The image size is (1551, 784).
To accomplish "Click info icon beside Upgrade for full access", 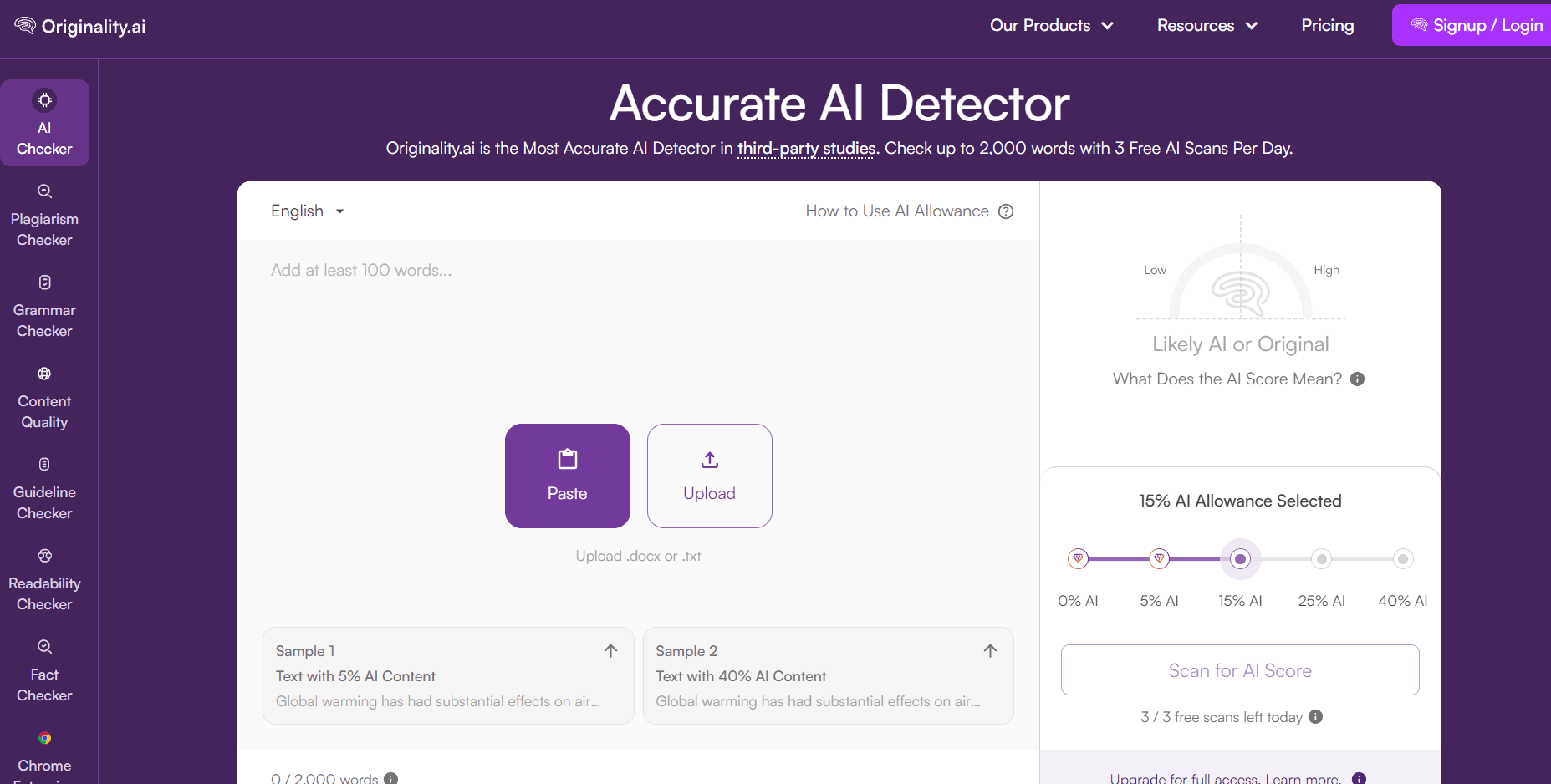I will [x=1360, y=778].
